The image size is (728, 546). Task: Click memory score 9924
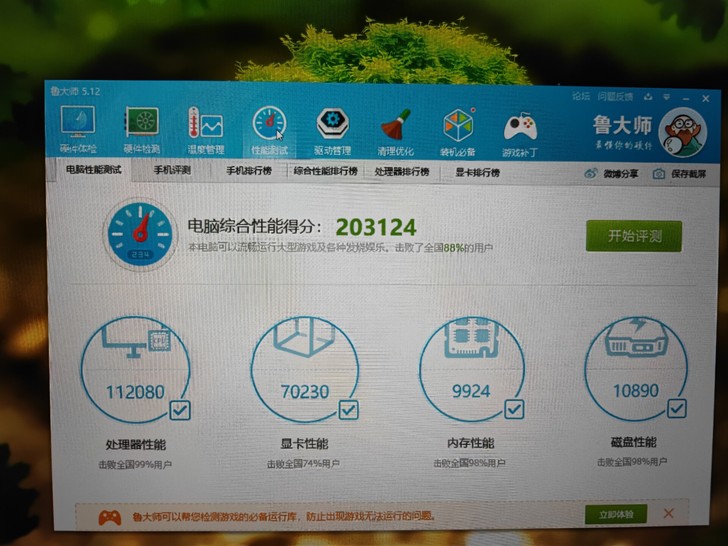[x=471, y=391]
